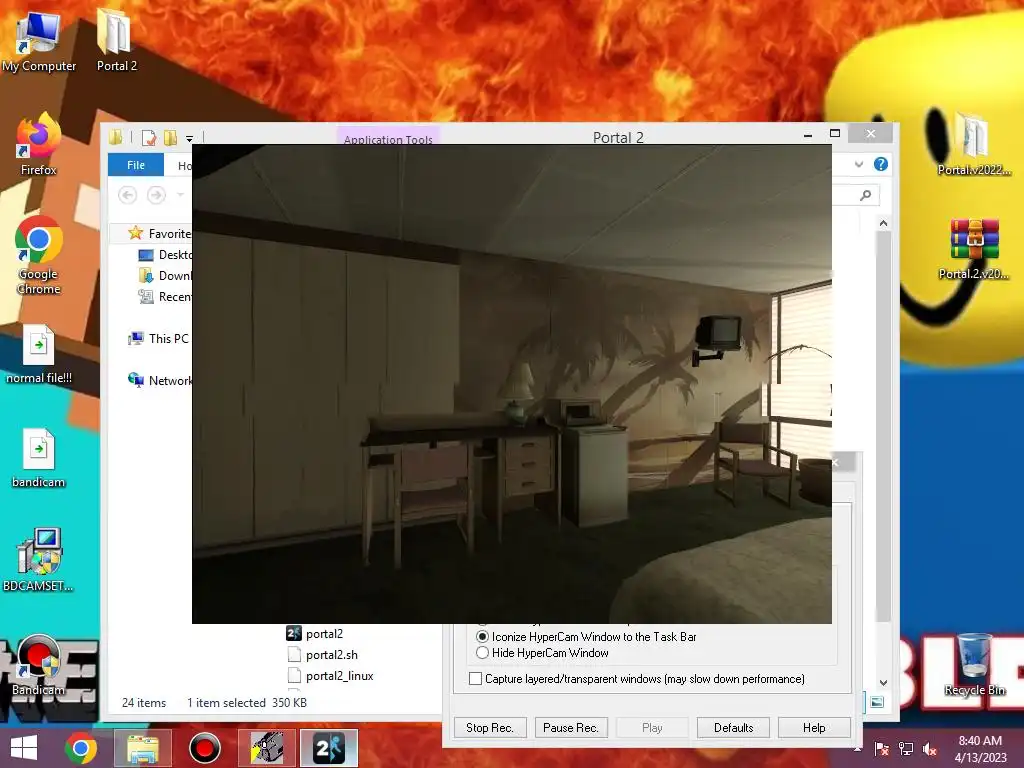Click Stop Rec. in HyperCam
Image resolution: width=1024 pixels, height=768 pixels.
coord(490,728)
